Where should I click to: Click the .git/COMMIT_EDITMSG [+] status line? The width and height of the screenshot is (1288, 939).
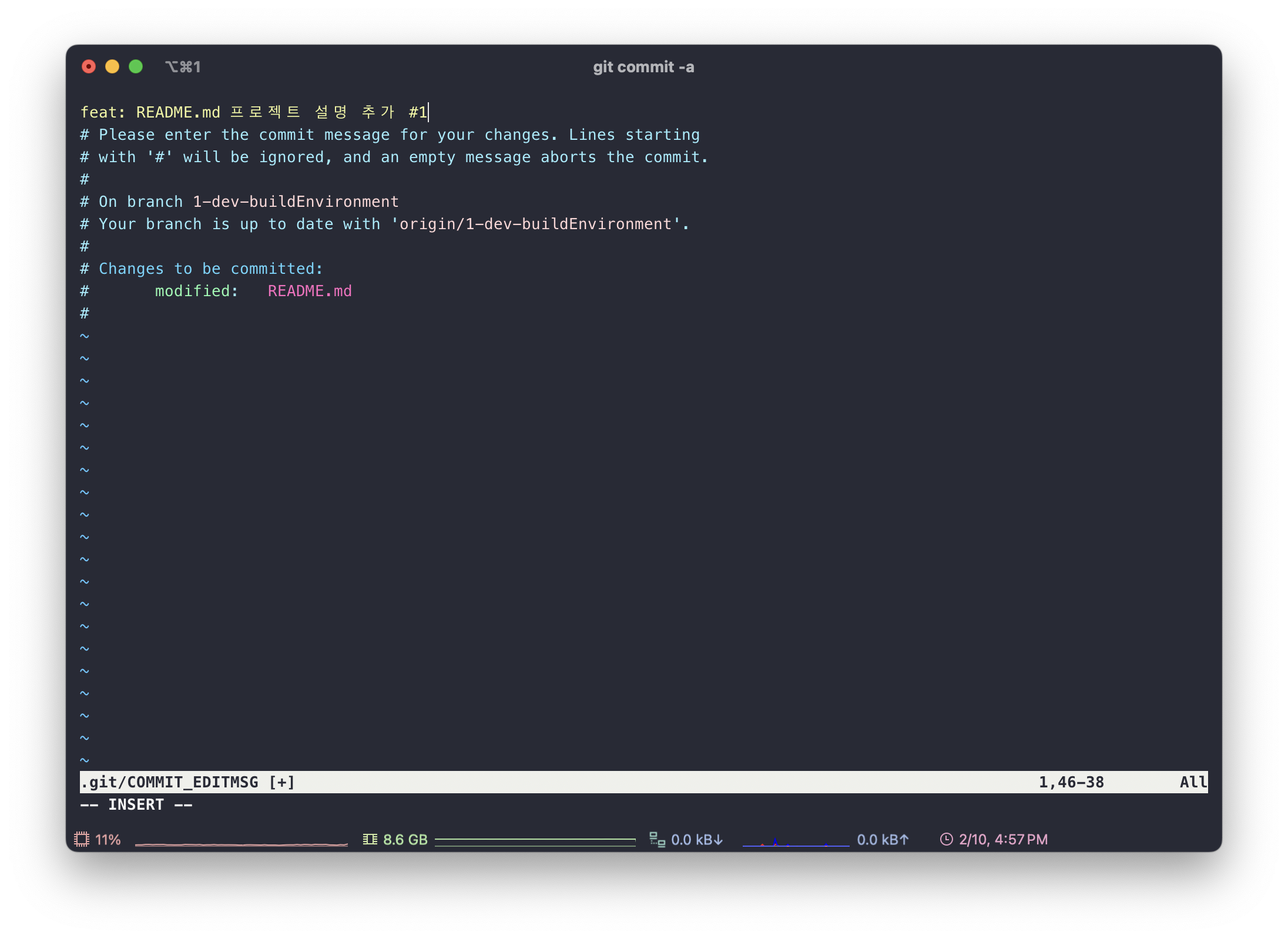pos(188,782)
